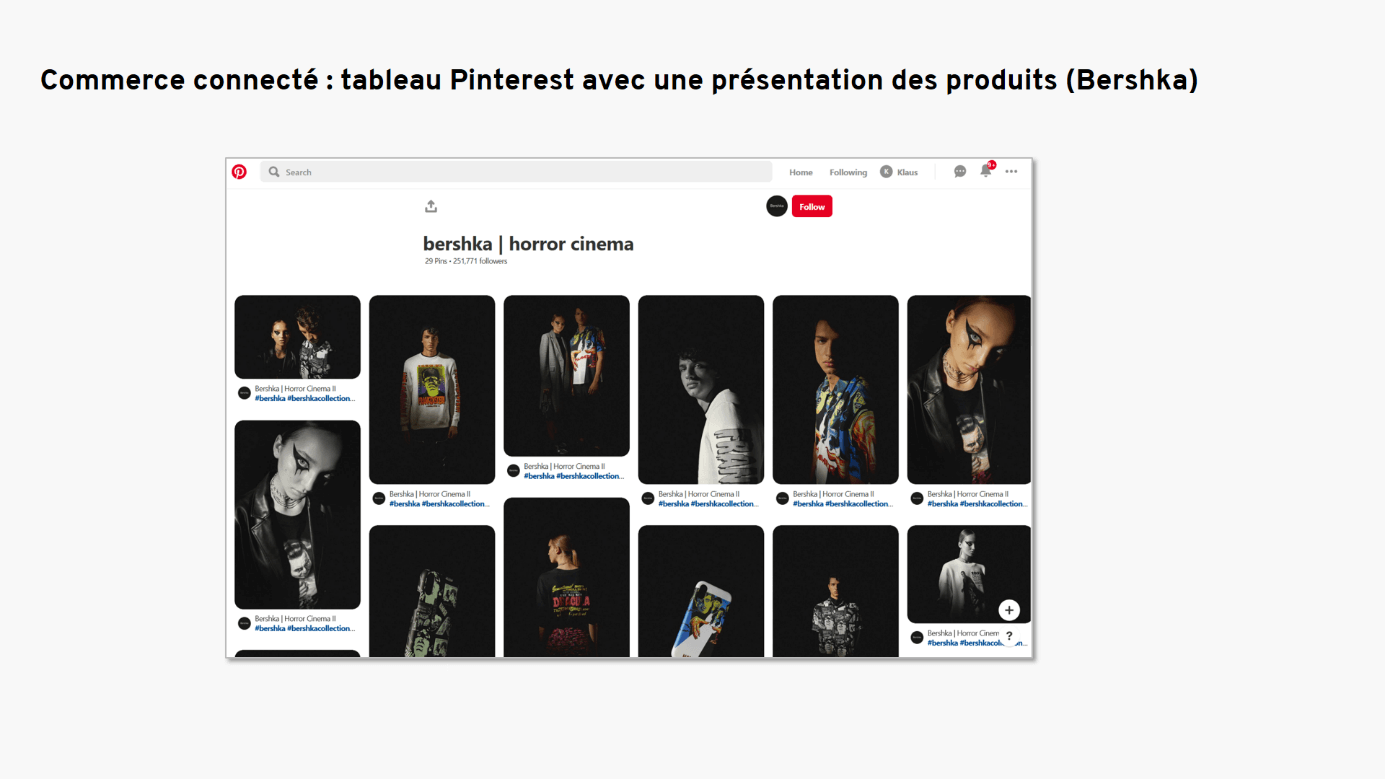Open the messages speech bubble icon
The image size is (1385, 779).
(x=960, y=172)
